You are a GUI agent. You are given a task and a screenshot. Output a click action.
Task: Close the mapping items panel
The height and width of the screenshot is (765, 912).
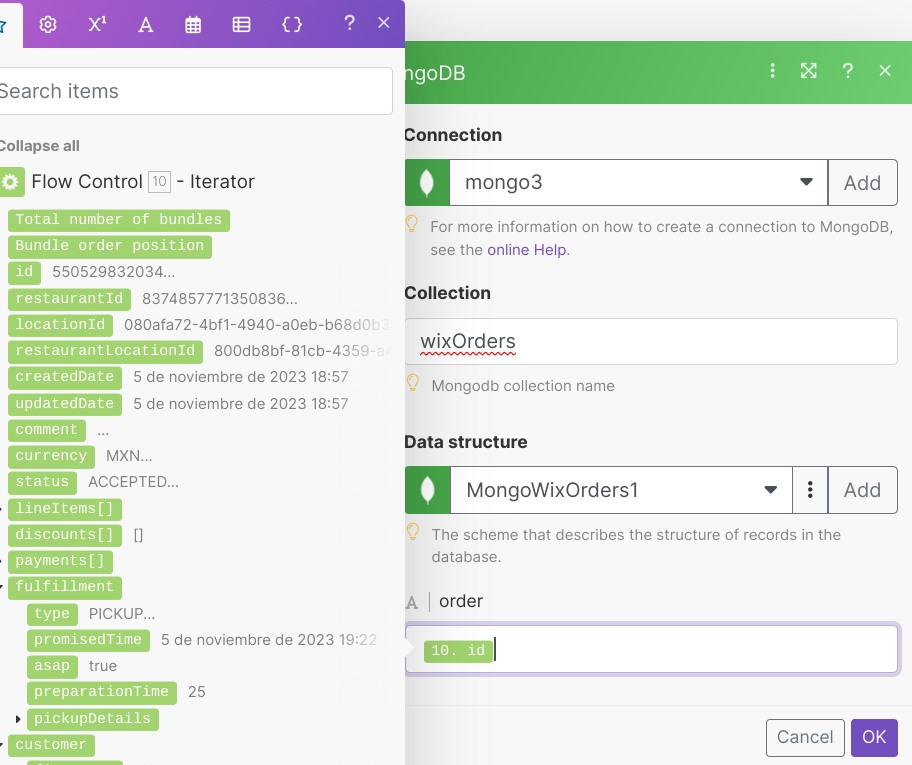(x=383, y=23)
